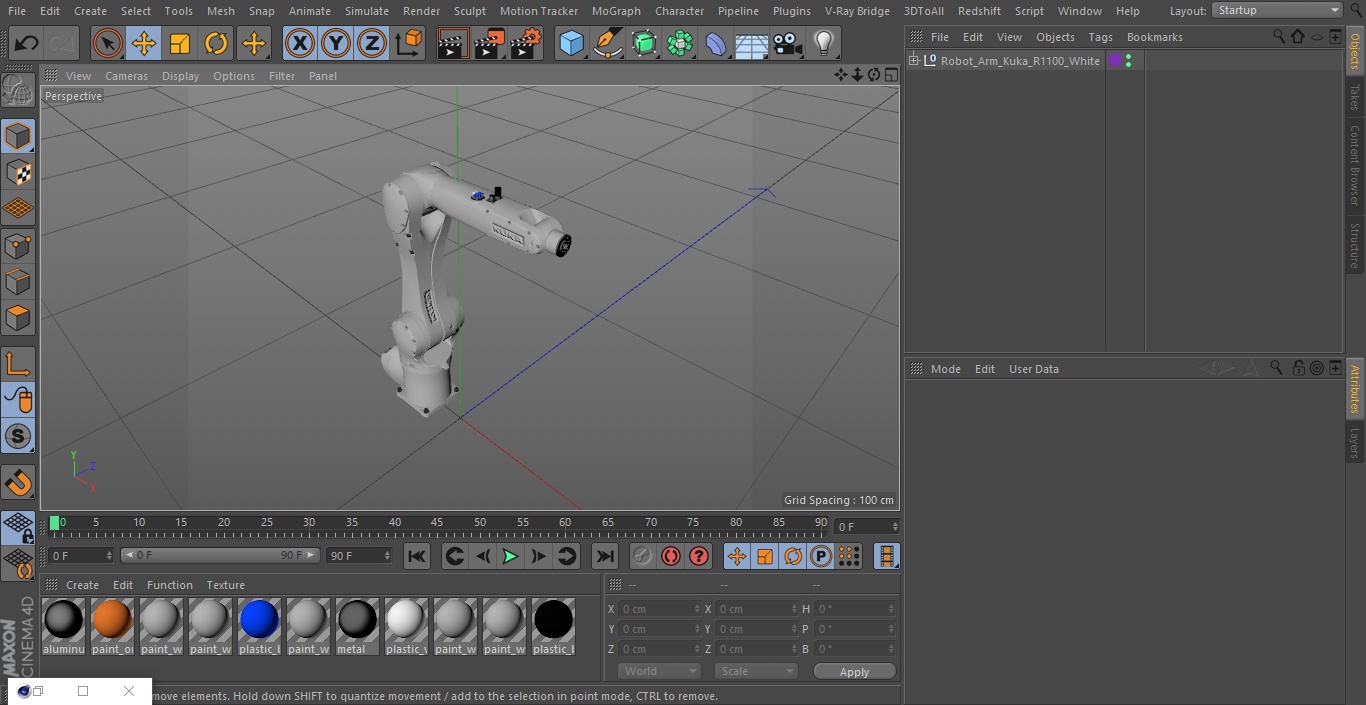Open the Attributes User Data menu
The height and width of the screenshot is (705, 1366).
click(x=1033, y=369)
